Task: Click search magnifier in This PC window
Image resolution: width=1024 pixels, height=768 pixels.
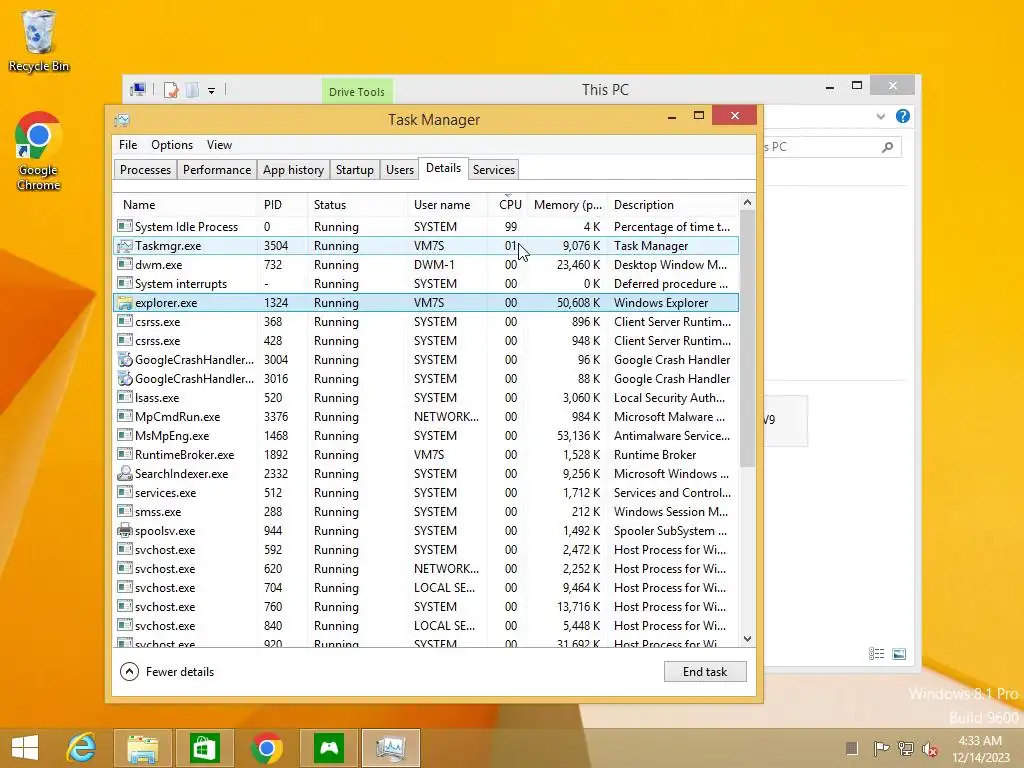Action: point(887,147)
